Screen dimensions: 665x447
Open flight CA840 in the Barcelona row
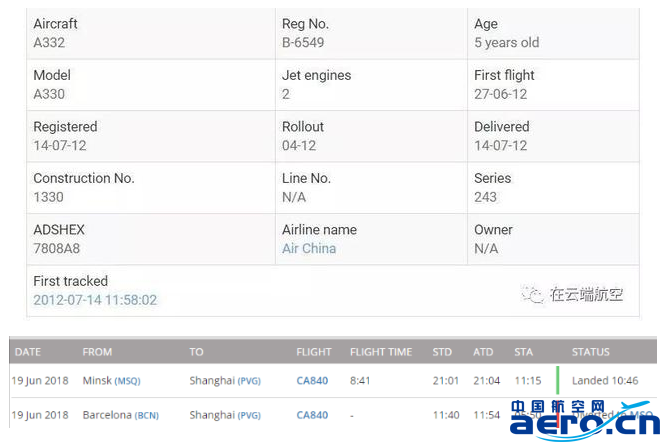click(312, 415)
